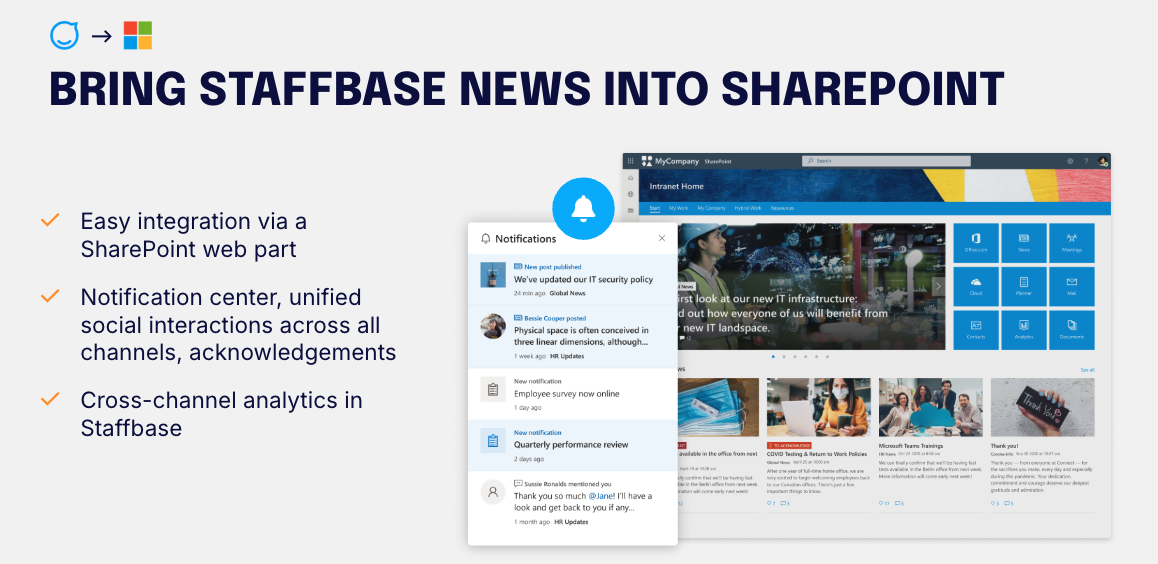Click the news icon below the sidebar globe
The image size is (1158, 564).
(630, 210)
